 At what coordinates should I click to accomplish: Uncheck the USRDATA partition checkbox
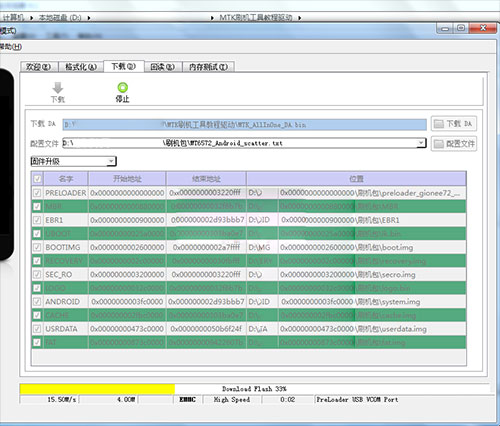click(37, 329)
